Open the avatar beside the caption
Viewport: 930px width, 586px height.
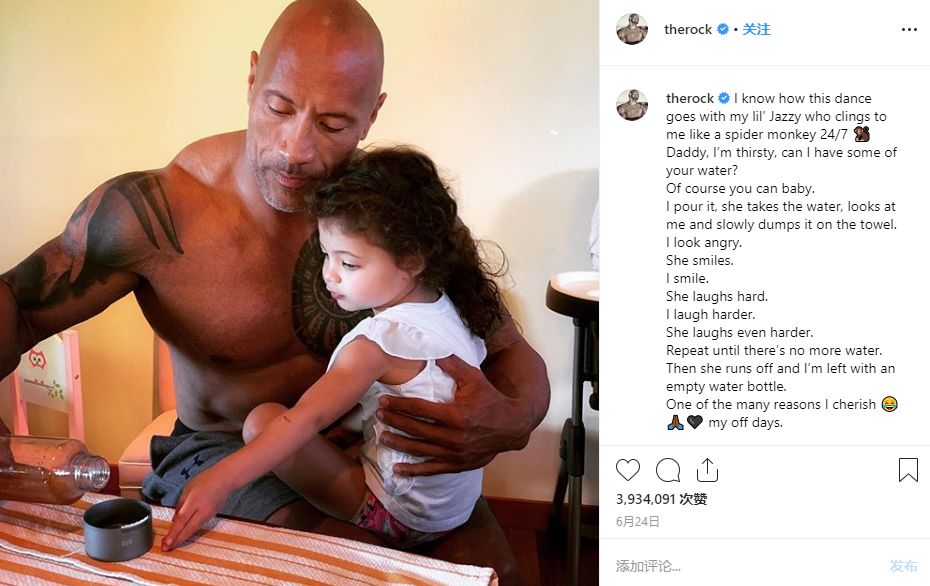632,105
